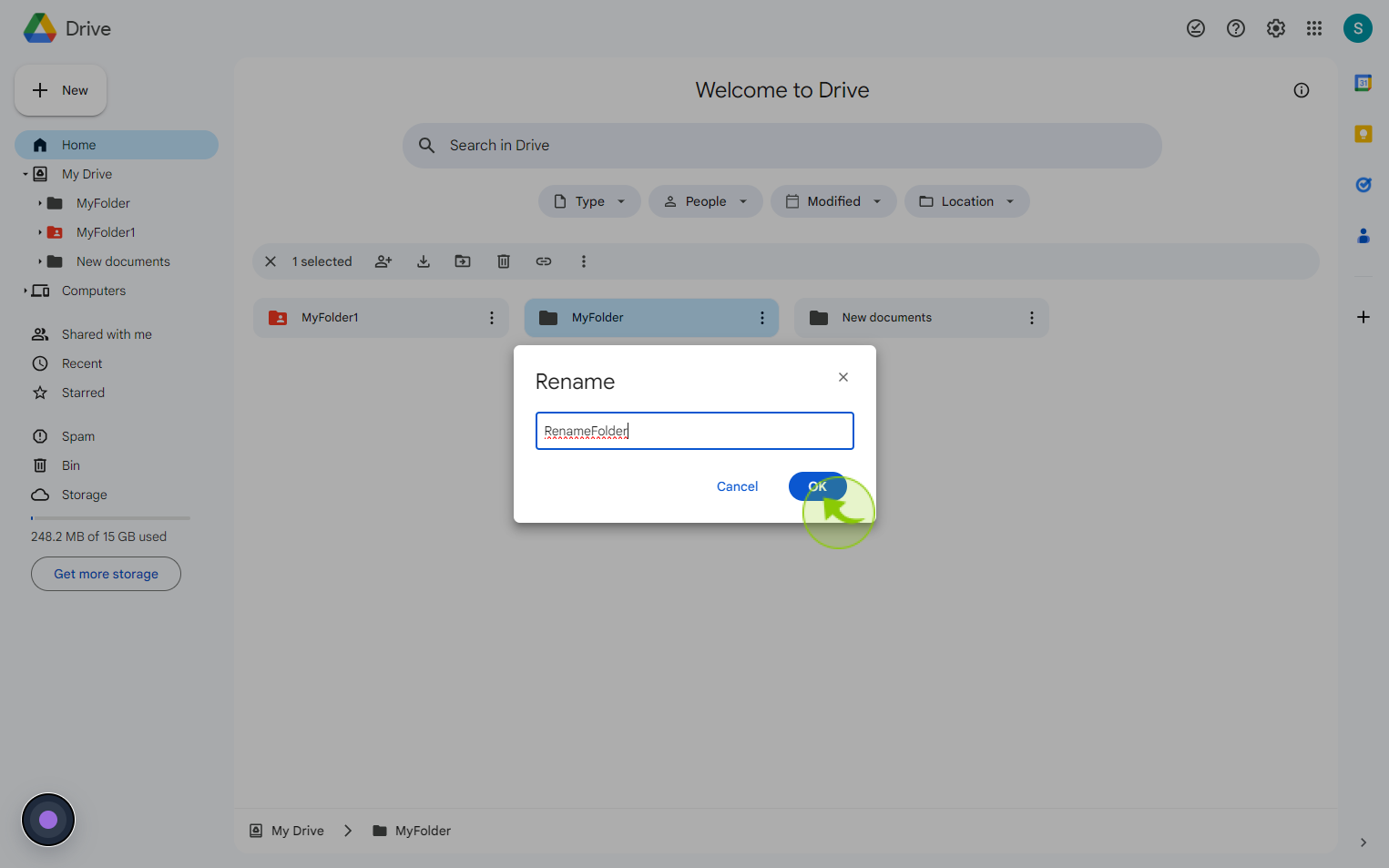The width and height of the screenshot is (1389, 868).
Task: Open the Help question mark icon
Action: [1236, 28]
